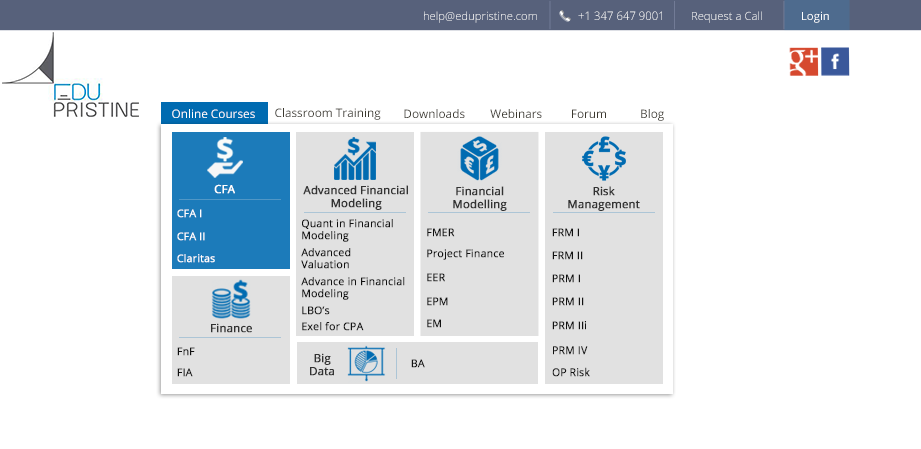
Task: Select the CFA II course
Action: pos(191,236)
